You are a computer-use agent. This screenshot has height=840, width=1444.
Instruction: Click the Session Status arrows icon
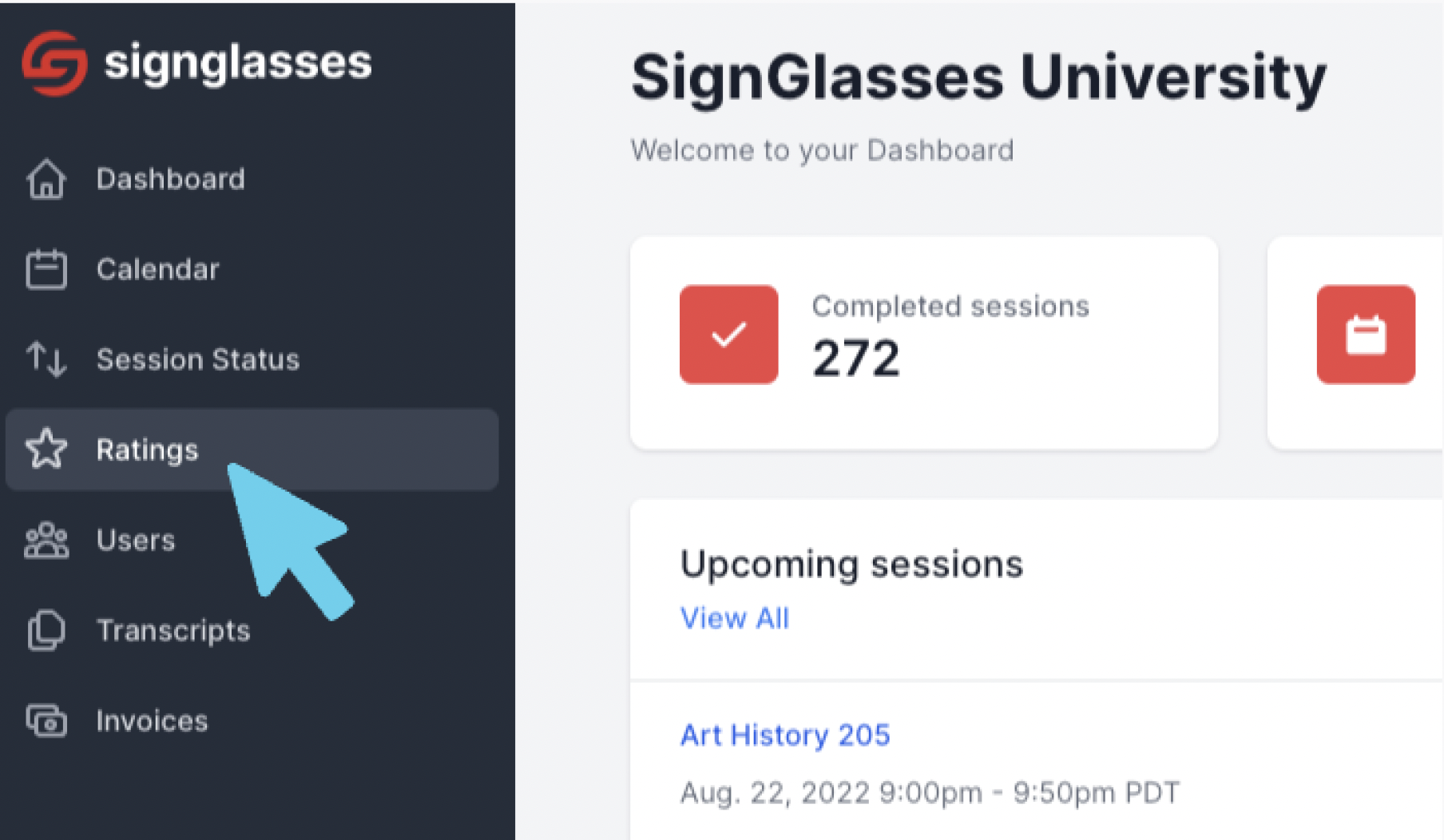46,359
